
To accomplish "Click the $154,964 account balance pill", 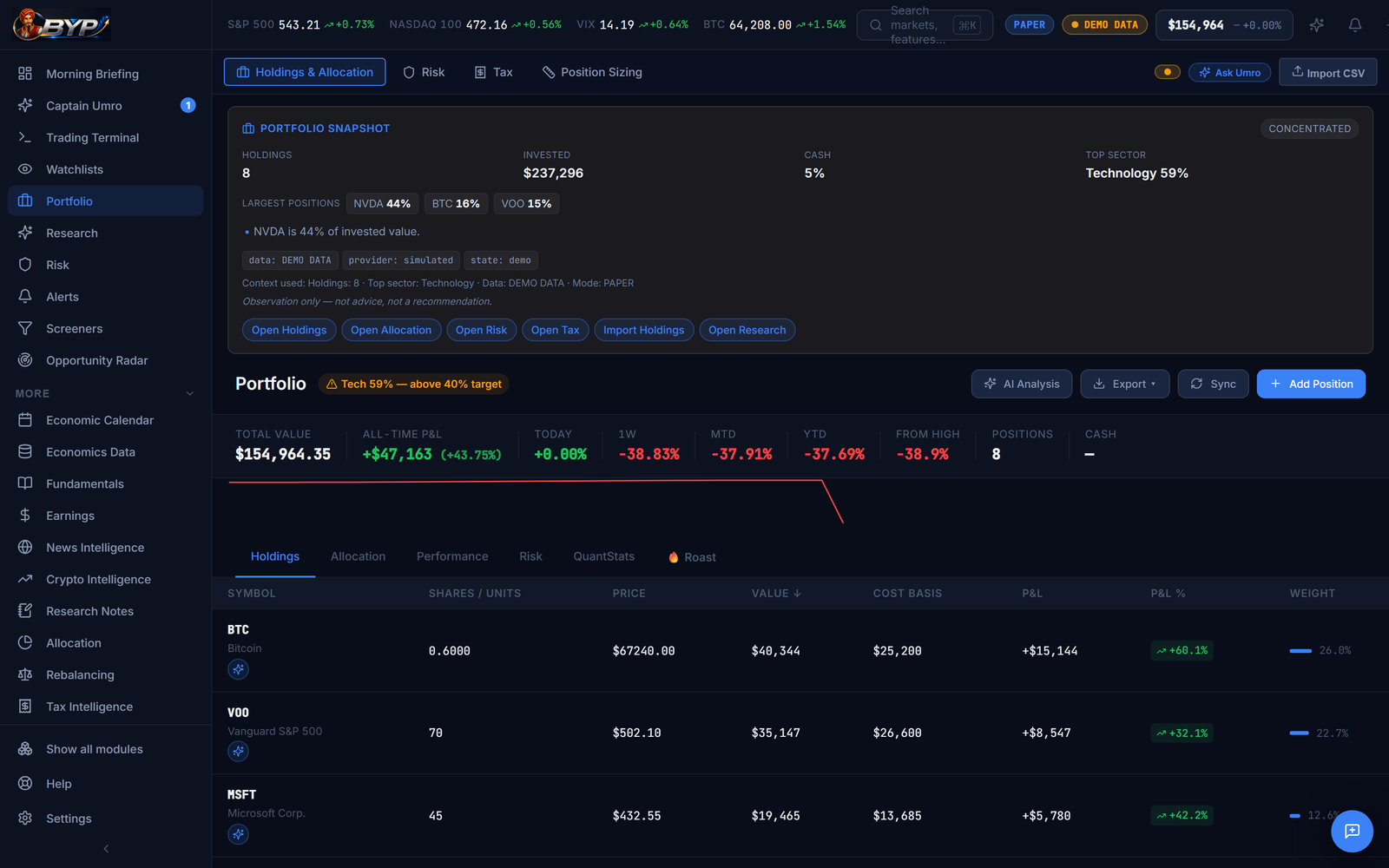I will point(1224,25).
